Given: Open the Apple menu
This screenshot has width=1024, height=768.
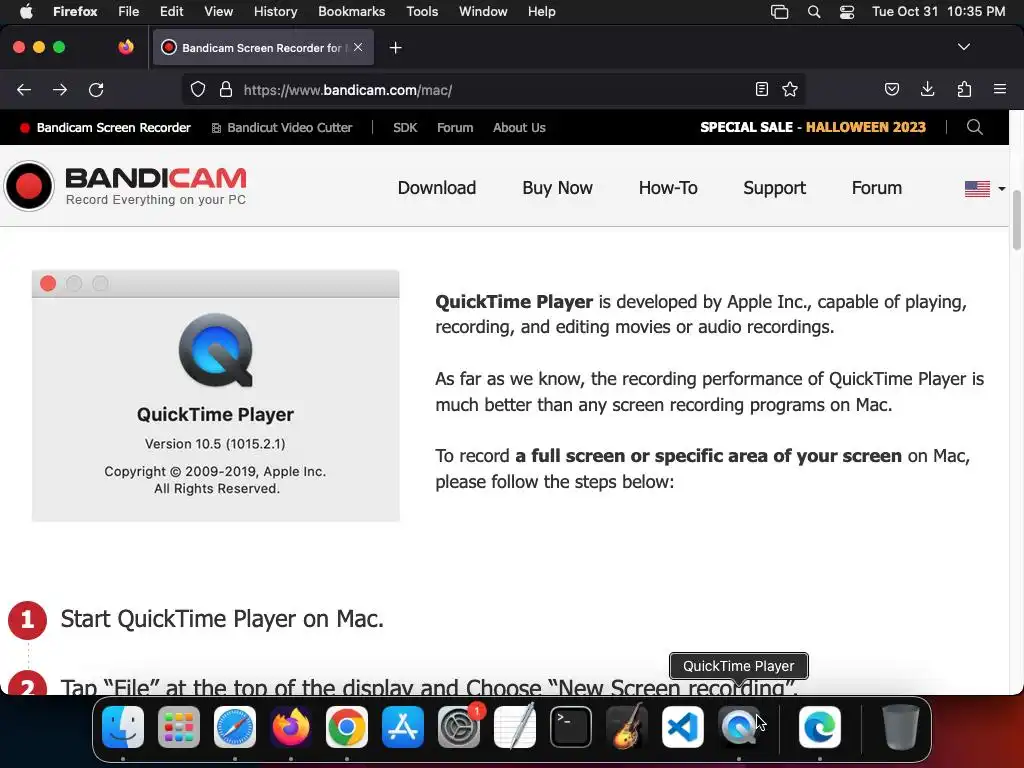Looking at the screenshot, I should (x=26, y=12).
